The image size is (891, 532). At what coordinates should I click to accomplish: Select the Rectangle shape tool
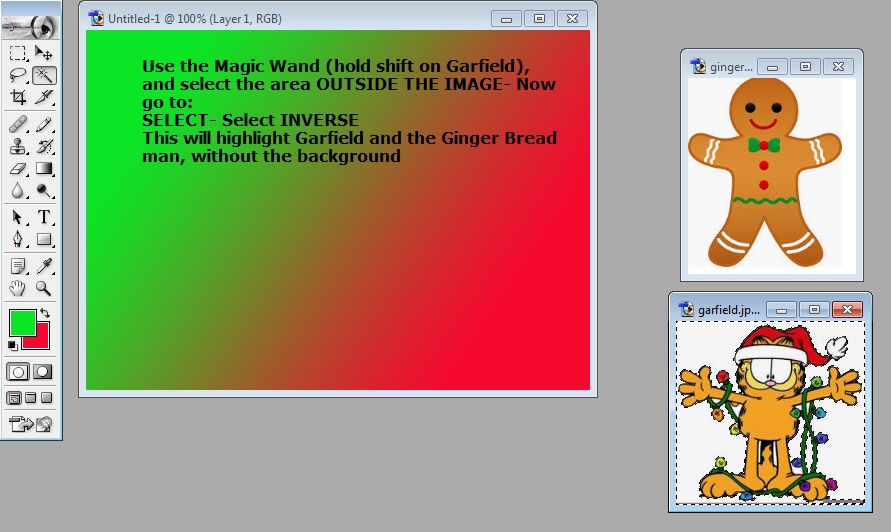point(44,239)
